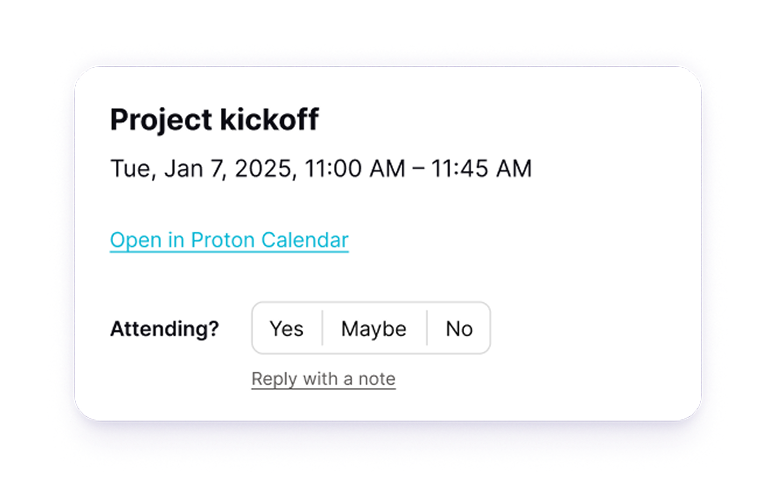Click the word Proton in the link
Image resolution: width=776 pixels, height=500 pixels.
click(222, 240)
